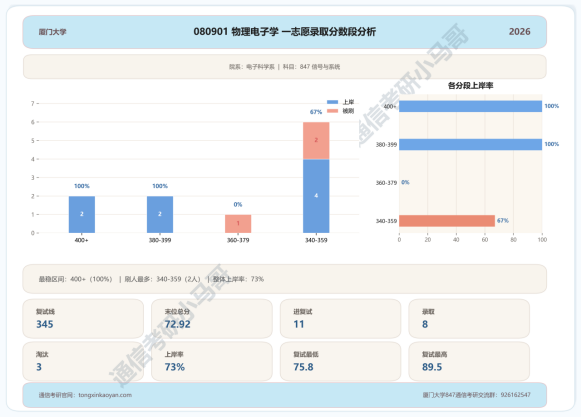Image resolution: width=581 pixels, height=418 pixels.
Task: Open the "复试最低" card showing 75.8
Action: point(340,361)
